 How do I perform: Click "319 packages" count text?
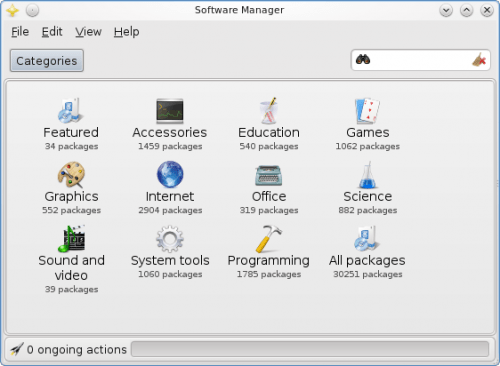(x=269, y=210)
